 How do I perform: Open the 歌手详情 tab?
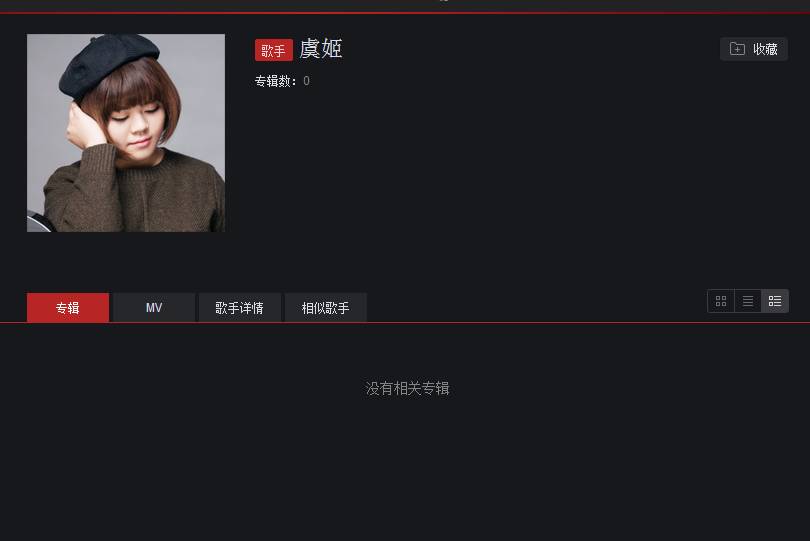(x=240, y=307)
